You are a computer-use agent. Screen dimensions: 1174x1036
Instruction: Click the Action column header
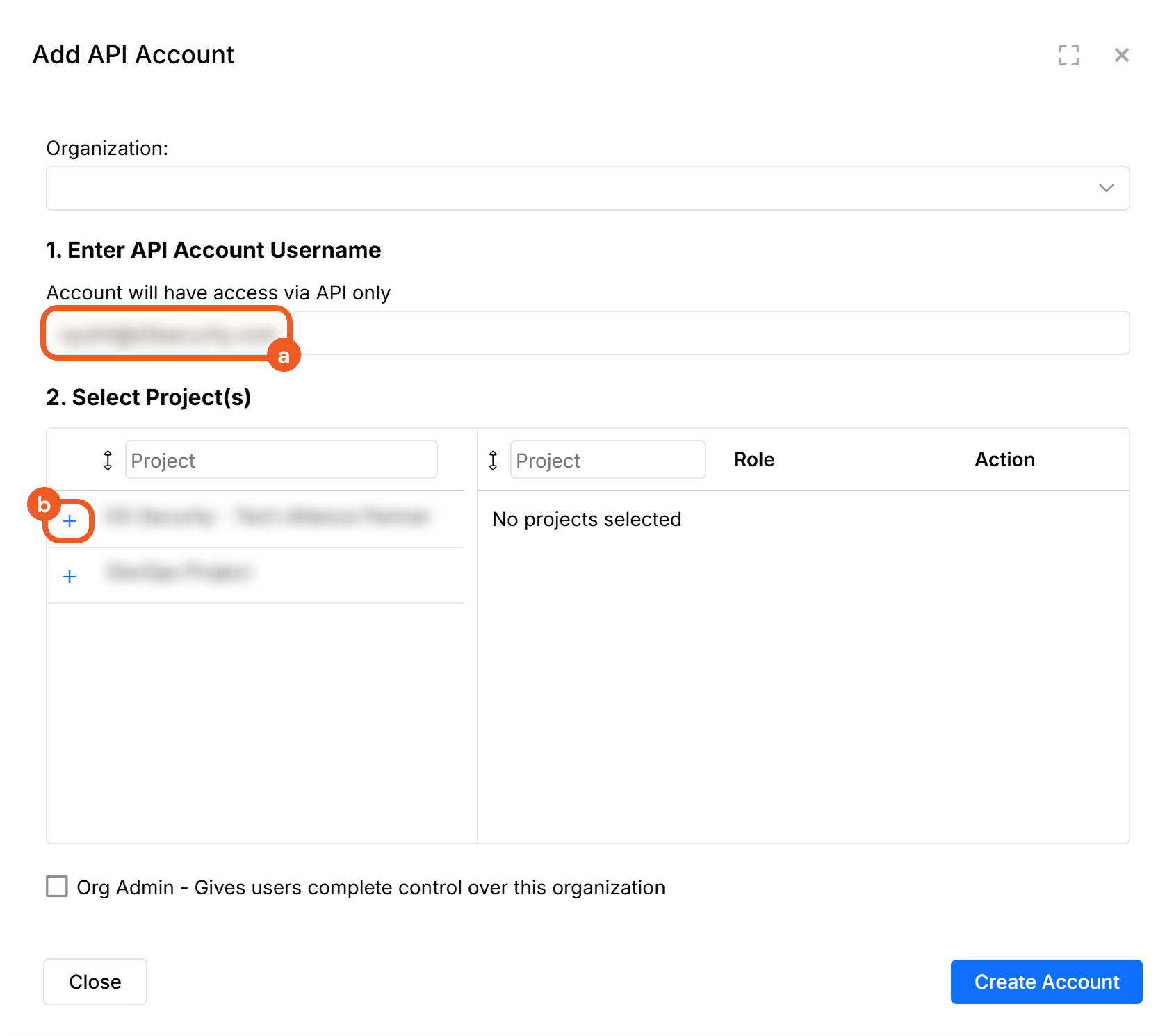click(1004, 459)
